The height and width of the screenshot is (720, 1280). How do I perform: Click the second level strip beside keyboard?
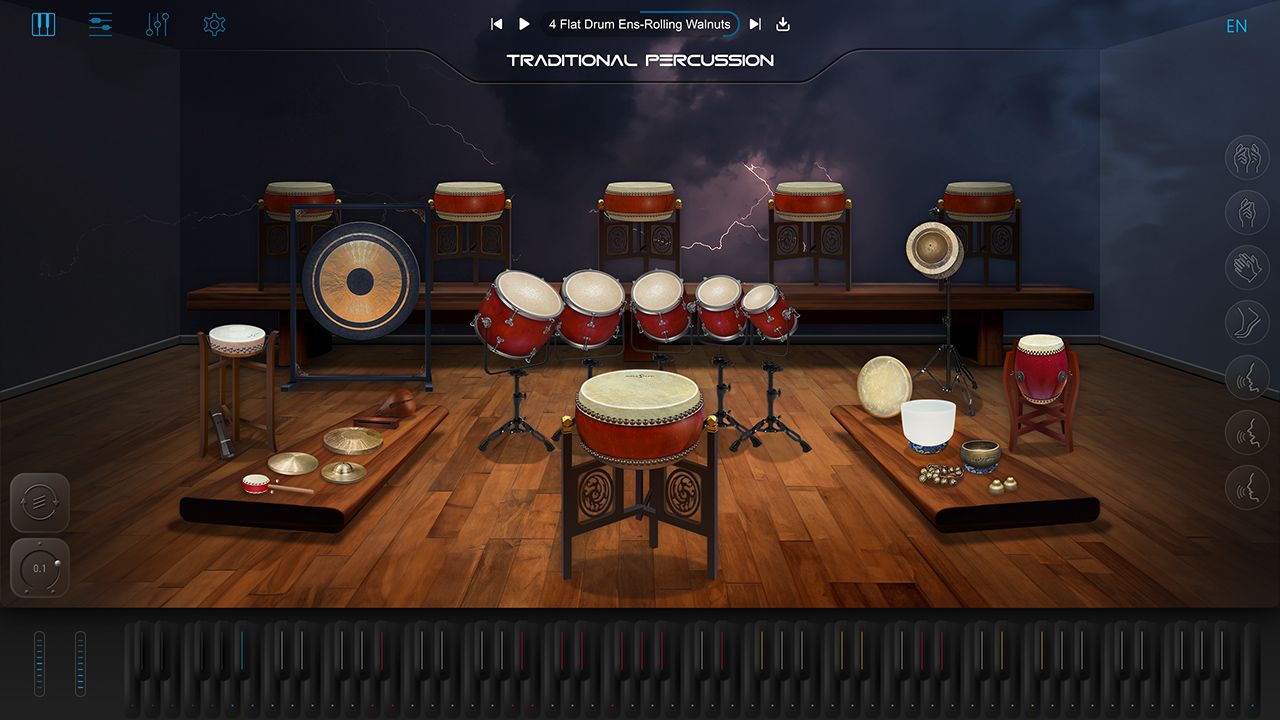point(80,663)
